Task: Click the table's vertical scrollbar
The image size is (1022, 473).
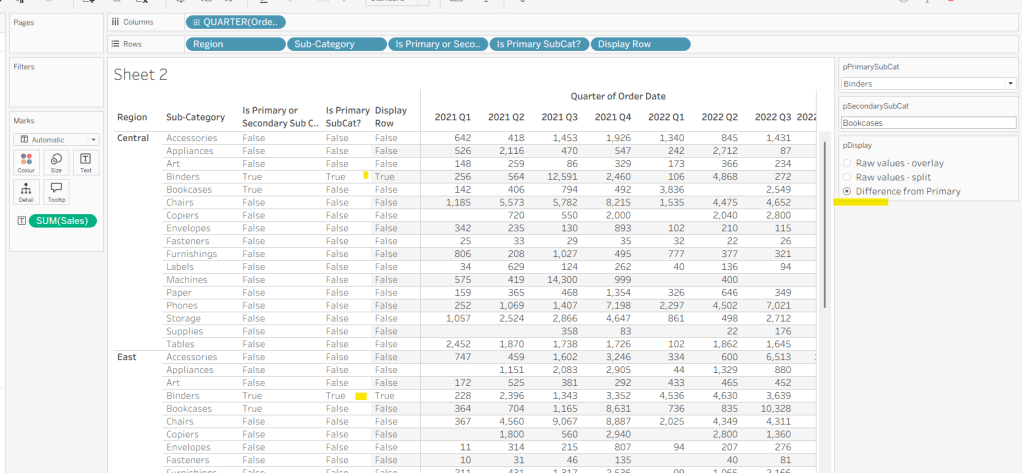Action: [x=825, y=220]
